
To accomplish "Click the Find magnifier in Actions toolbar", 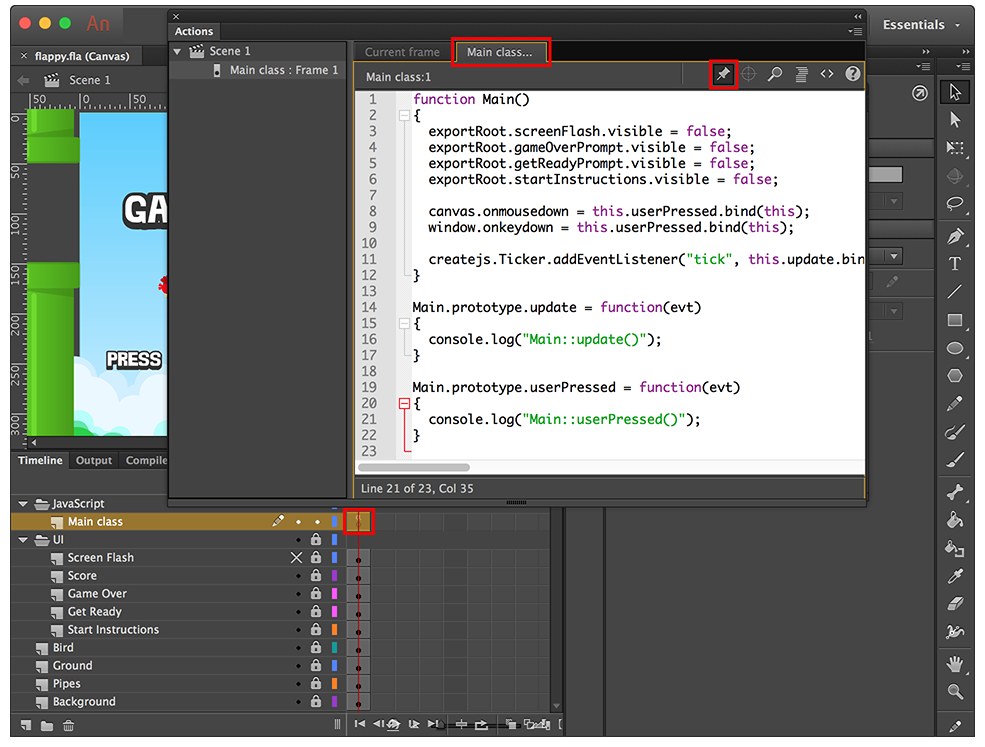I will [x=775, y=74].
